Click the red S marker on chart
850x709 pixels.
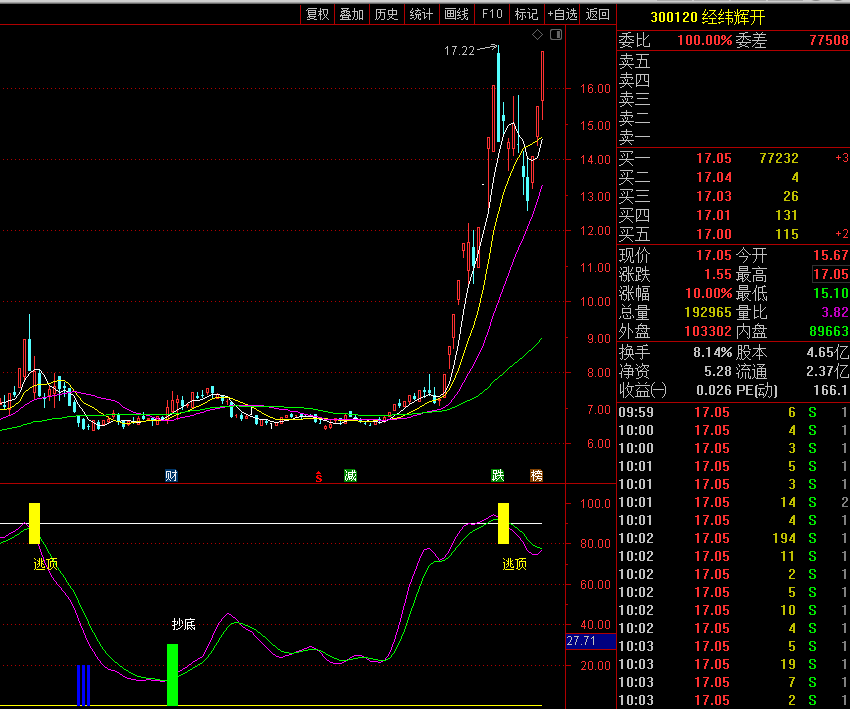click(x=319, y=476)
